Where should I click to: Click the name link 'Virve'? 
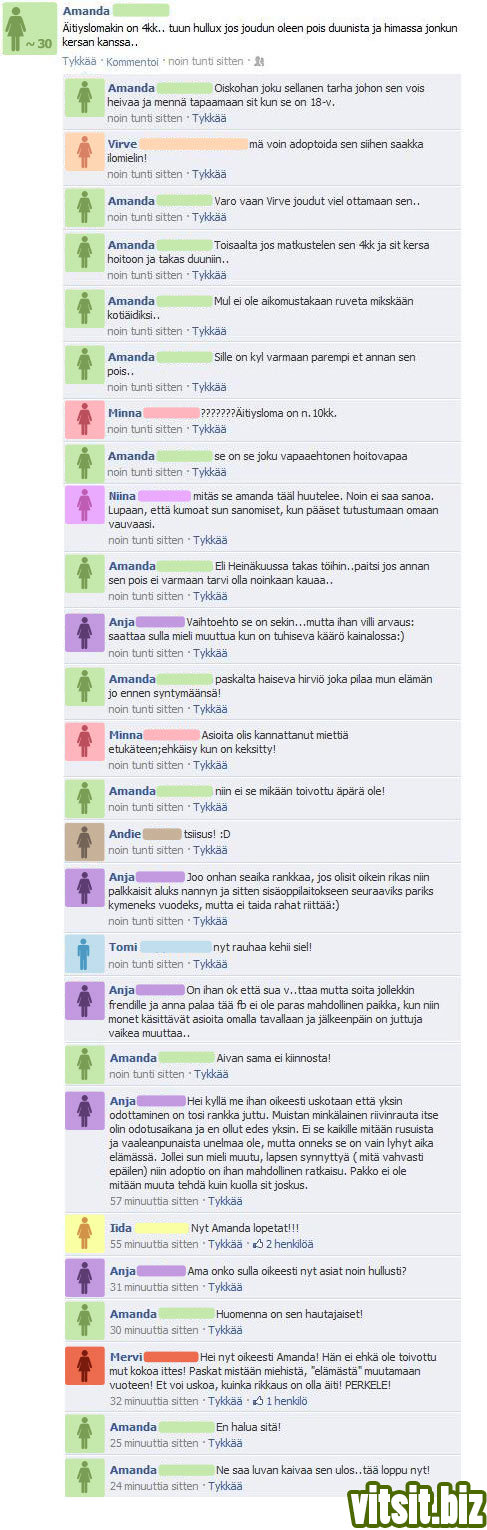point(122,144)
